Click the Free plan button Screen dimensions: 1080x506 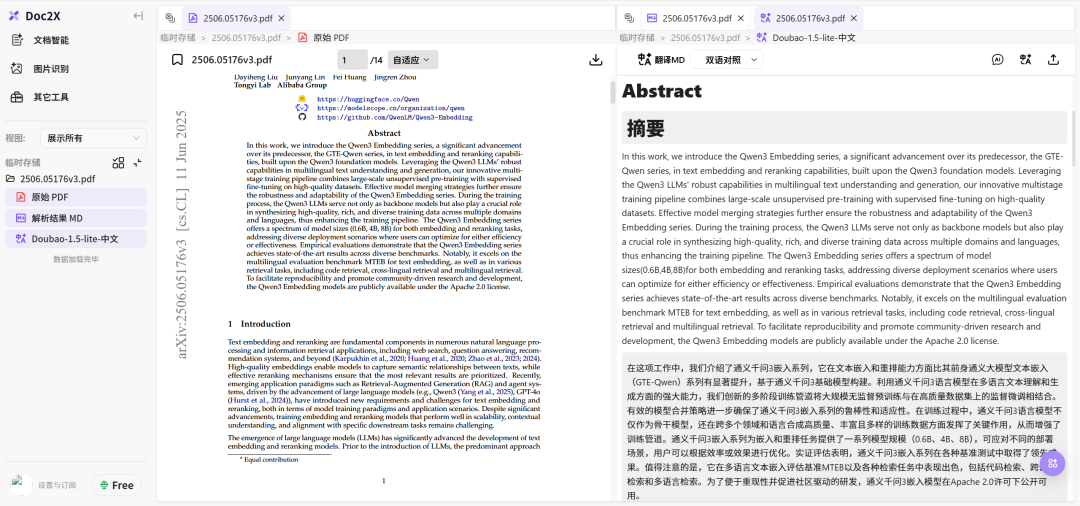point(116,485)
